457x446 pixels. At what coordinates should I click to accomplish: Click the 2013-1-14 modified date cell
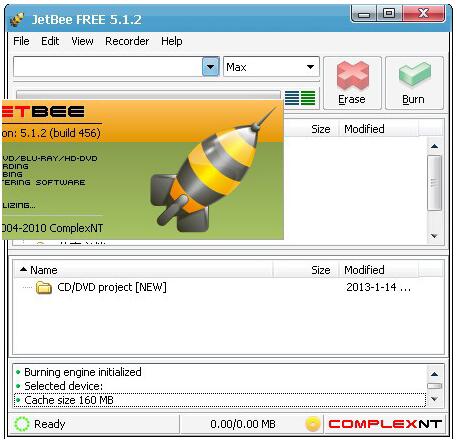[x=378, y=287]
